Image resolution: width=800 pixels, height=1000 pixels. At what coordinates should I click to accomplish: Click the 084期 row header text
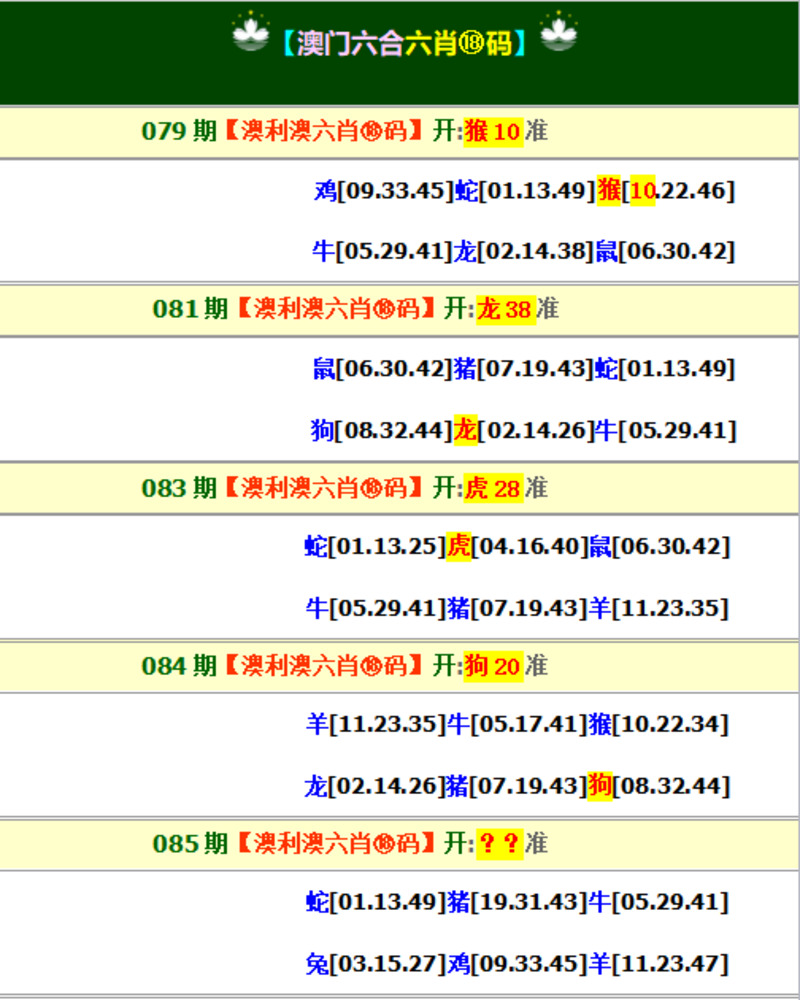pyautogui.click(x=344, y=666)
